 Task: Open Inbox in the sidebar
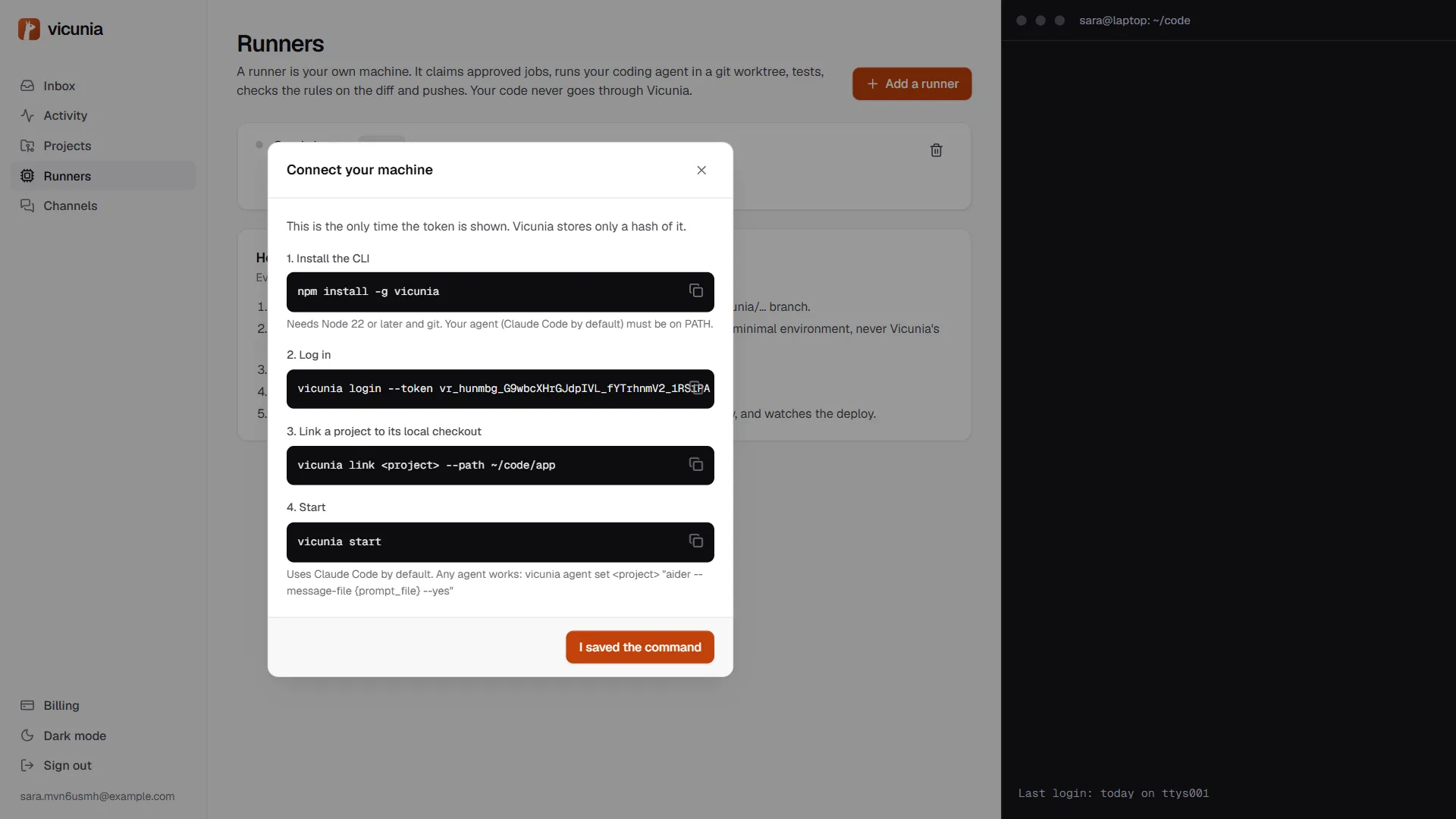[103, 86]
